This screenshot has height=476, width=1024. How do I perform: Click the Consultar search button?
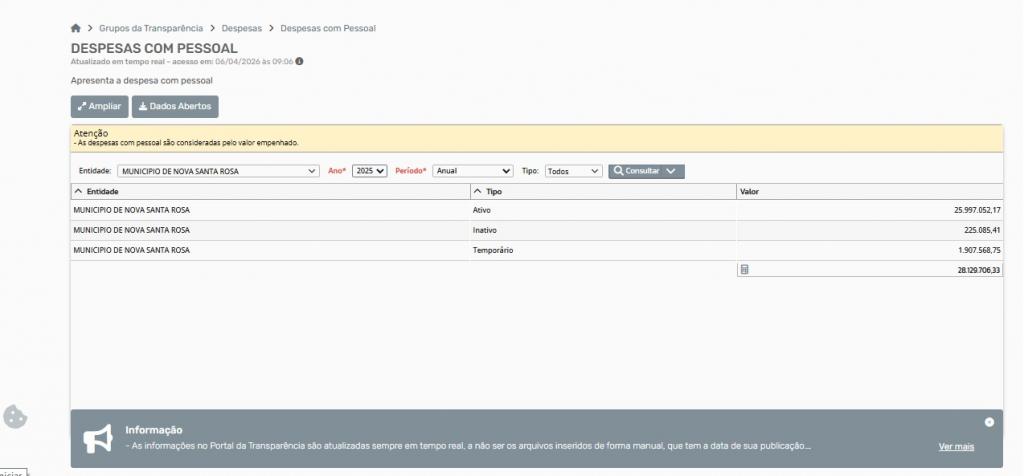pyautogui.click(x=637, y=171)
